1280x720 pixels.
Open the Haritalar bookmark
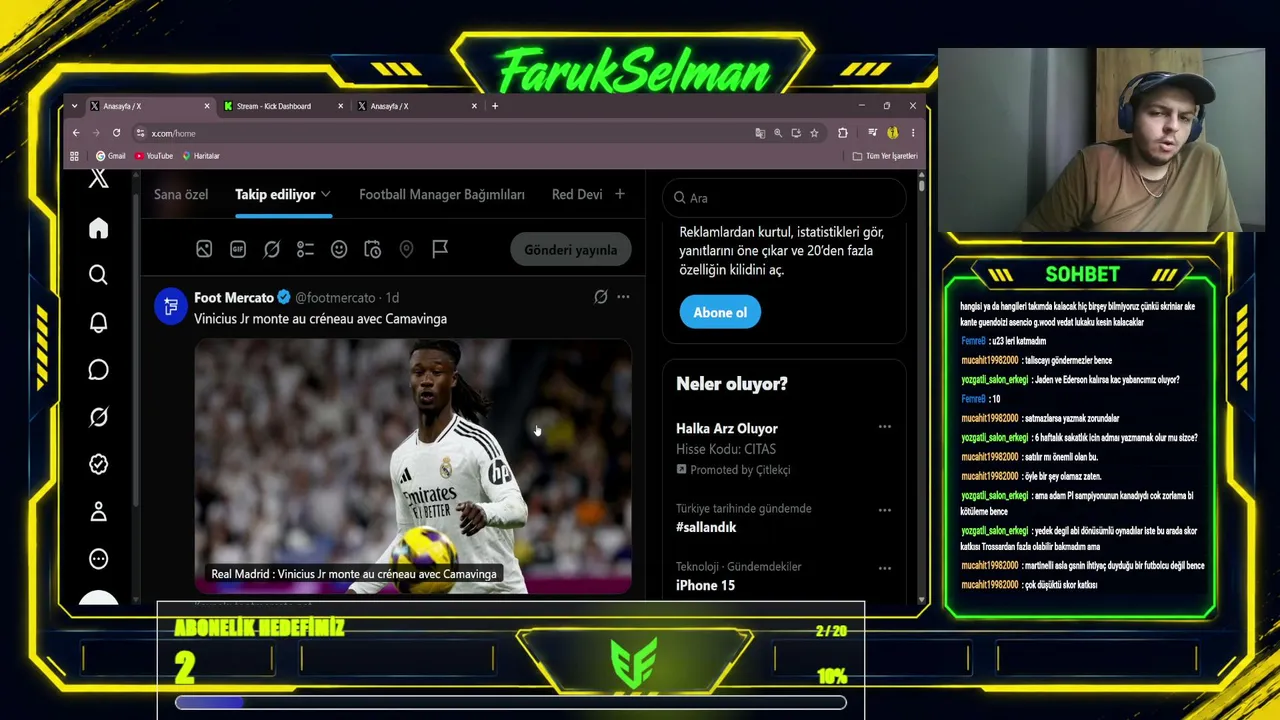(x=201, y=156)
